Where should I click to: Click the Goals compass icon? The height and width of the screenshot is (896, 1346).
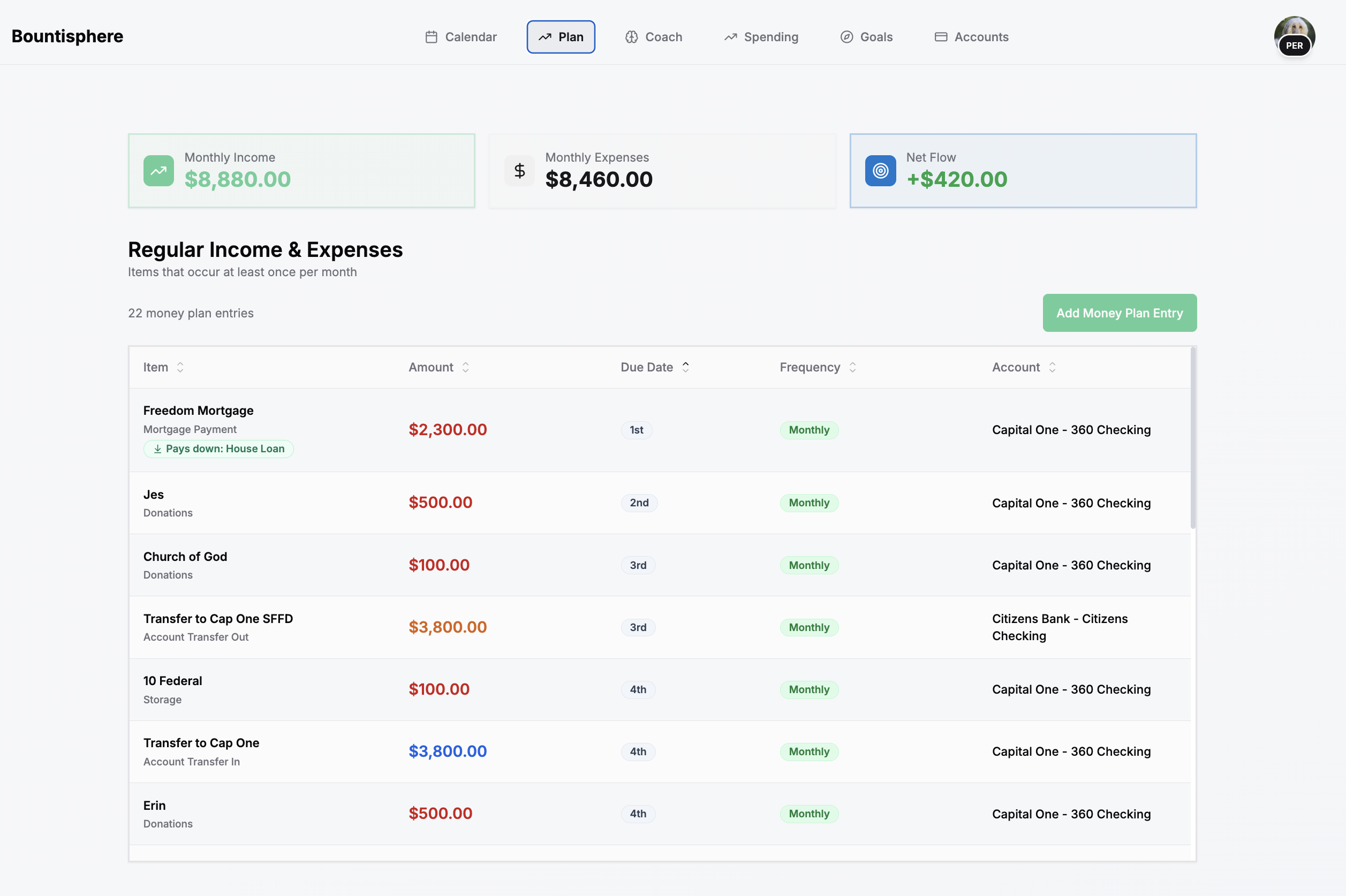click(846, 37)
